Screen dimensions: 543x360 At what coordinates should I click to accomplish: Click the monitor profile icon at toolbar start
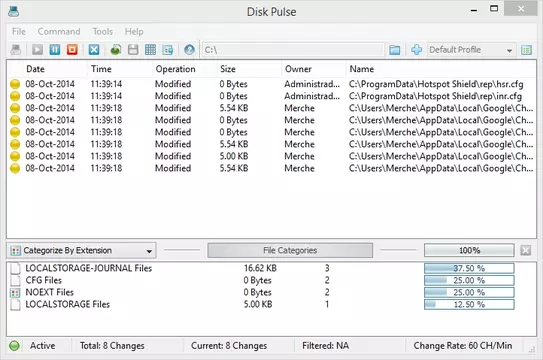pos(16,50)
